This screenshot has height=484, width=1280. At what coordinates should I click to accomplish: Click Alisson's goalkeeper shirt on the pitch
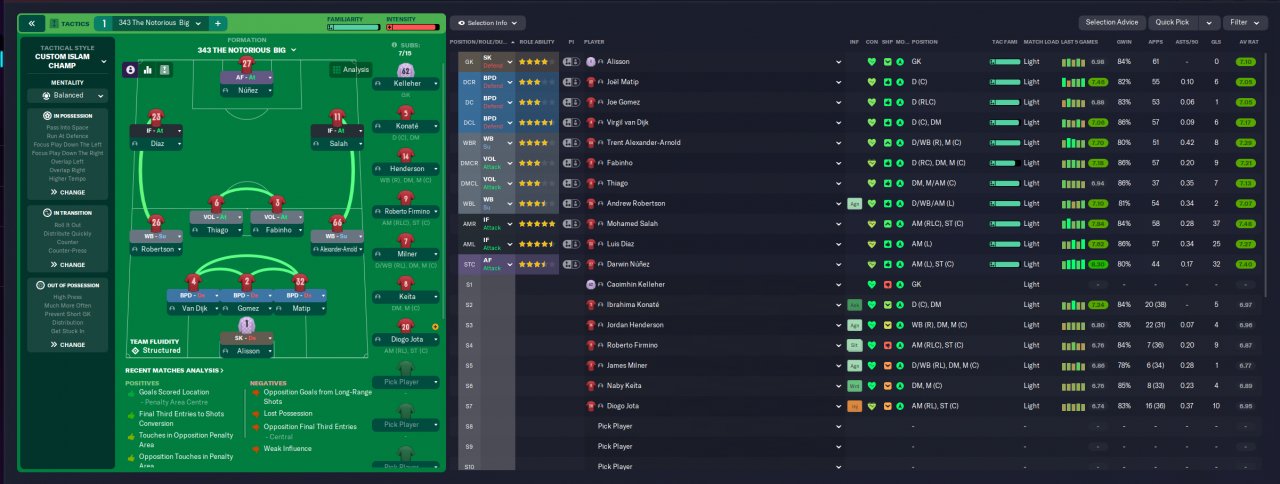(x=248, y=325)
